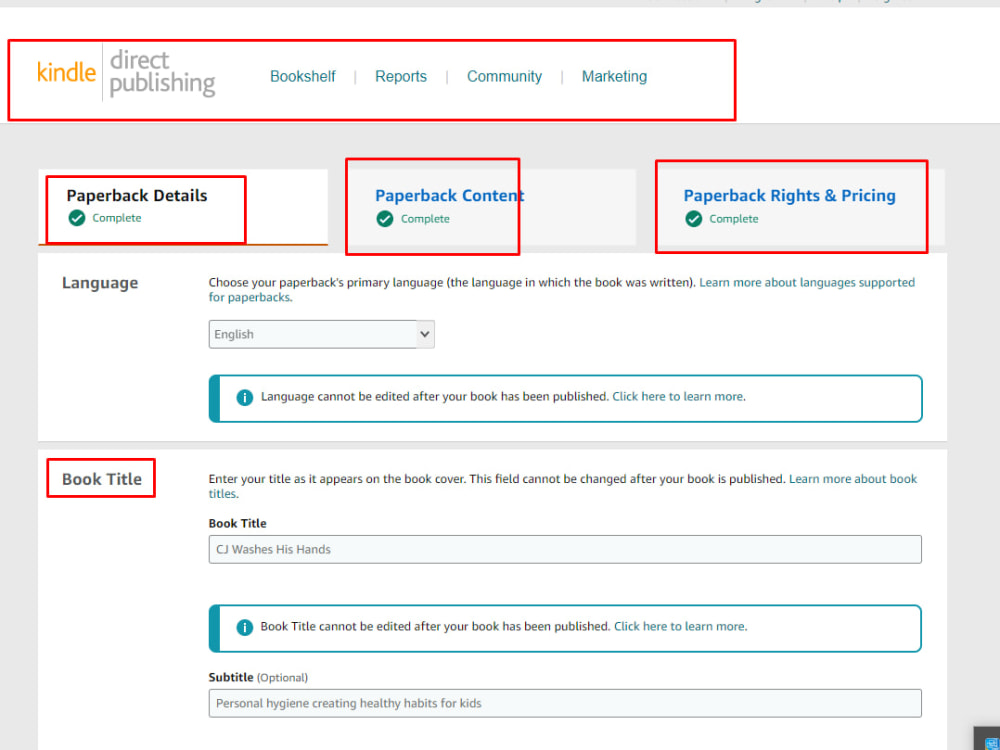Click the Book Title input field
1000x750 pixels.
565,549
